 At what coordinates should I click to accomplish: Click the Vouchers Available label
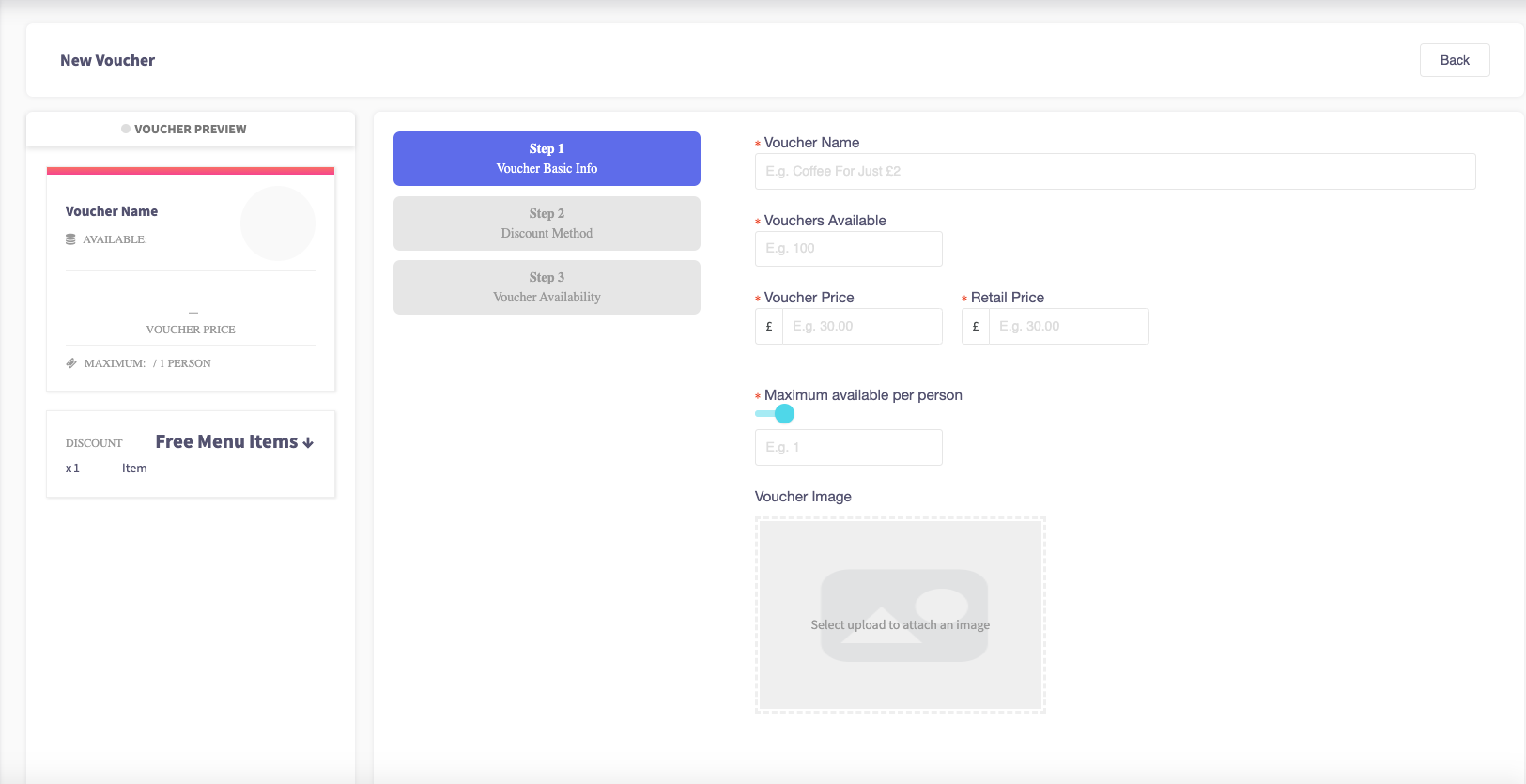click(825, 221)
